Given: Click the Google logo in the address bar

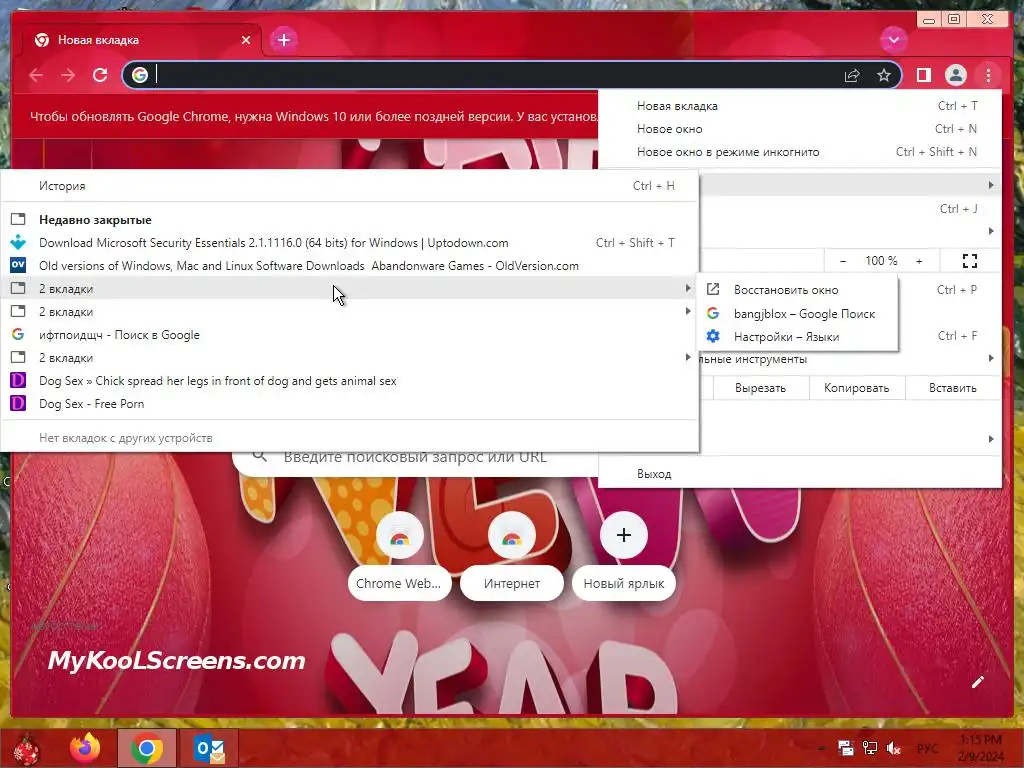Looking at the screenshot, I should 140,75.
